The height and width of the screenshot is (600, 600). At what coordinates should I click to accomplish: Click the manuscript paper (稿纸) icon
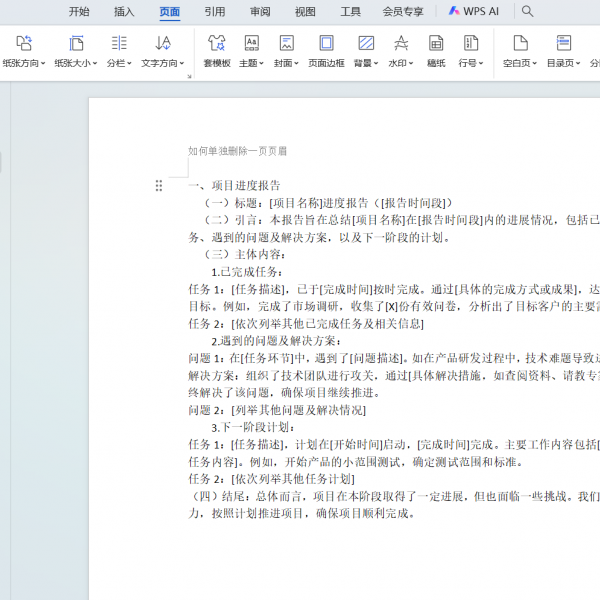(x=436, y=43)
